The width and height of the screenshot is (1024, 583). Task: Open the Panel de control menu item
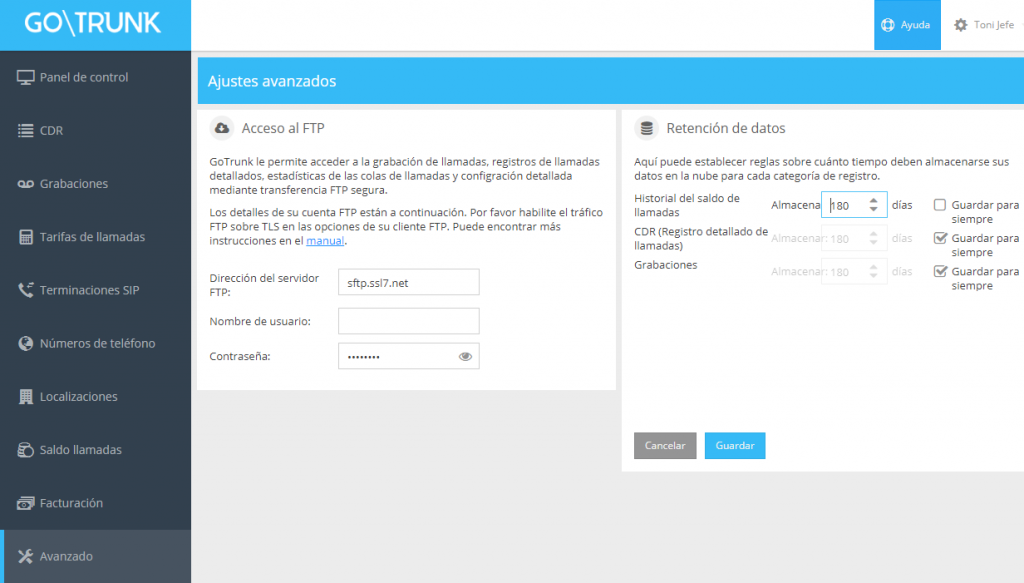(x=95, y=77)
